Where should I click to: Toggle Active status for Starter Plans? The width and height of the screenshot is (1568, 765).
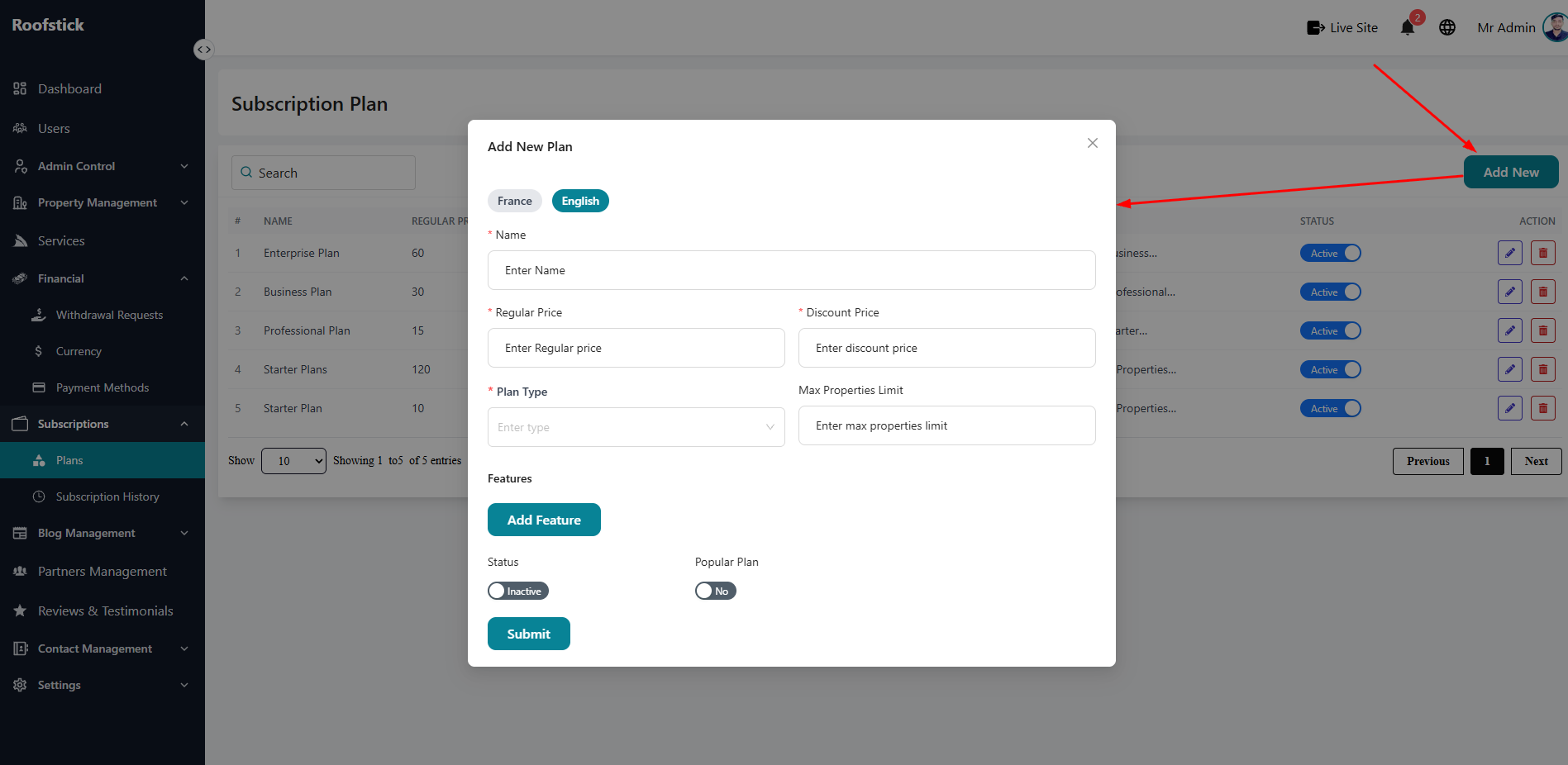click(x=1331, y=369)
